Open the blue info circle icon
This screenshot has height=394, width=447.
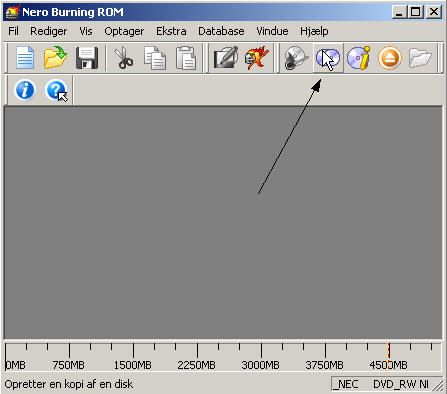[x=25, y=90]
